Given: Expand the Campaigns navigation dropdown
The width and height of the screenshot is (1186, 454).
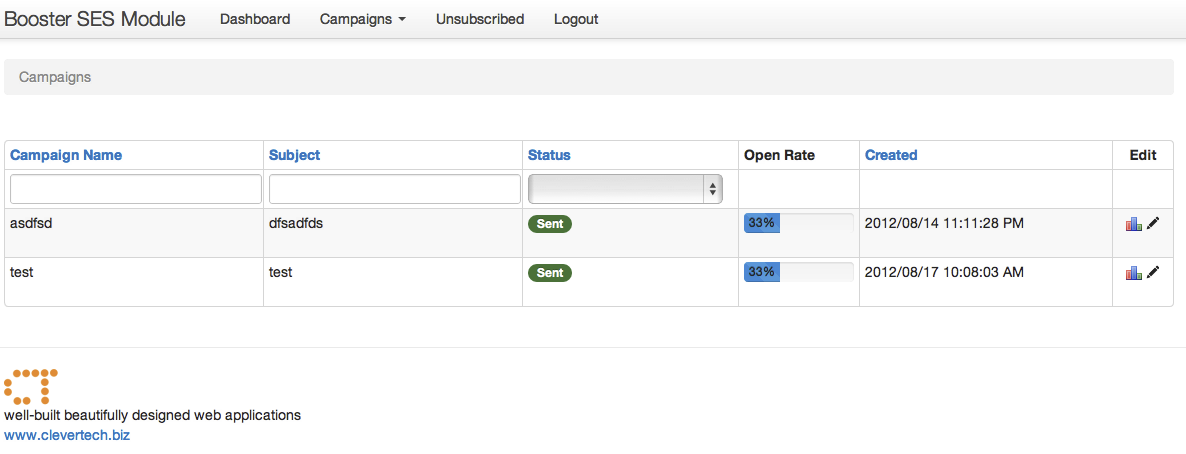Looking at the screenshot, I should coord(362,19).
